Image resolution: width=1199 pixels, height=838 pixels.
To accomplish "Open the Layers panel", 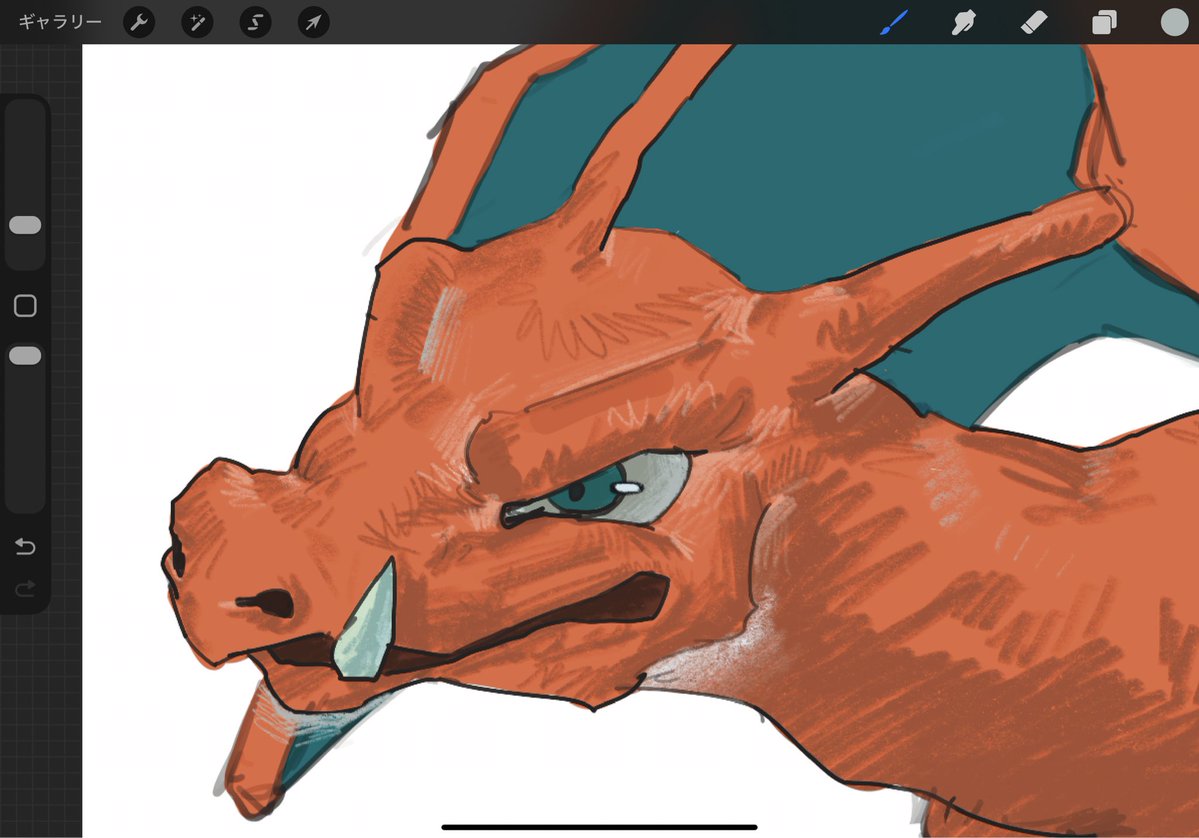I will [x=1104, y=23].
